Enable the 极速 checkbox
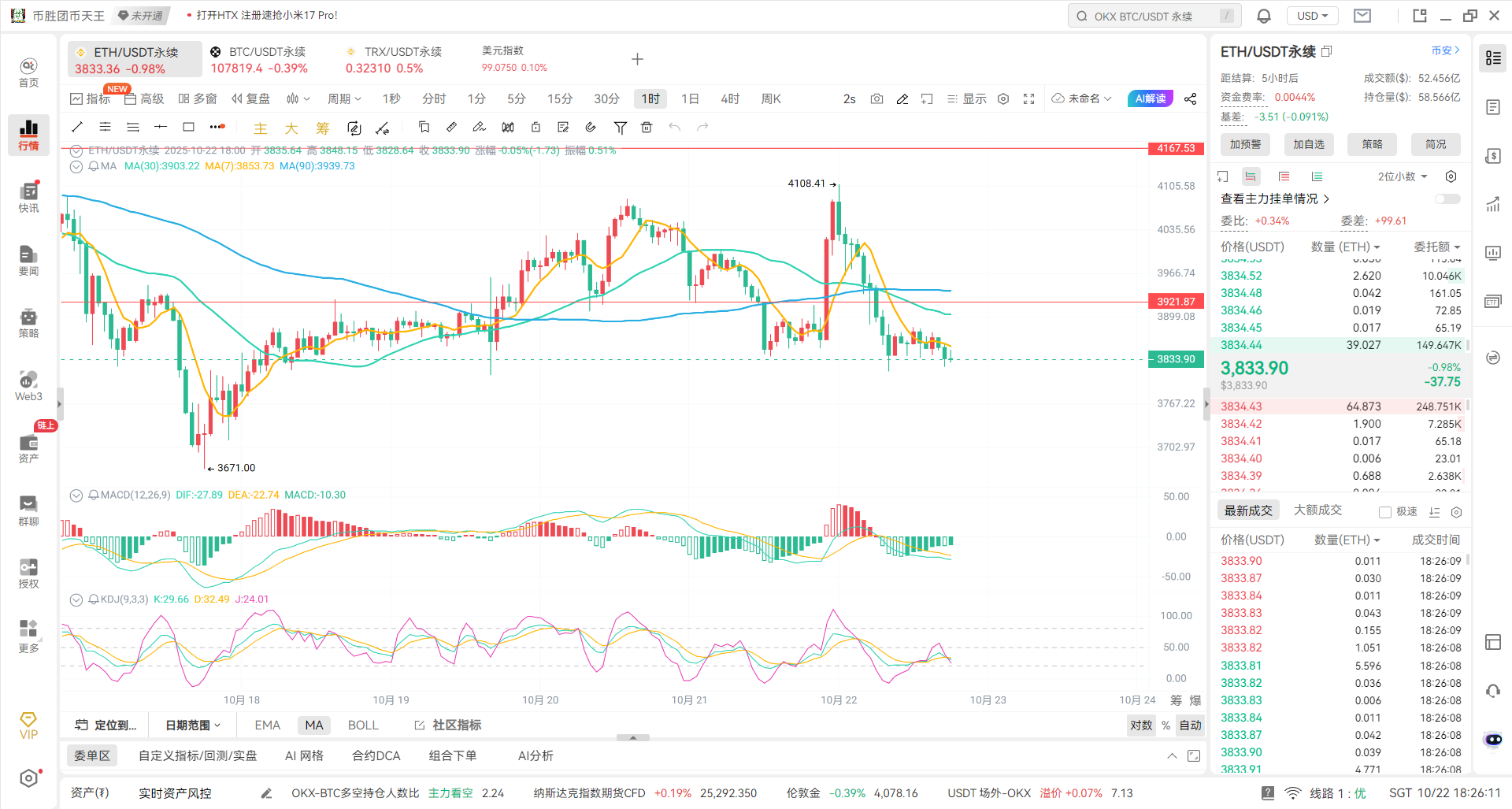The height and width of the screenshot is (809, 1512). [x=1385, y=512]
